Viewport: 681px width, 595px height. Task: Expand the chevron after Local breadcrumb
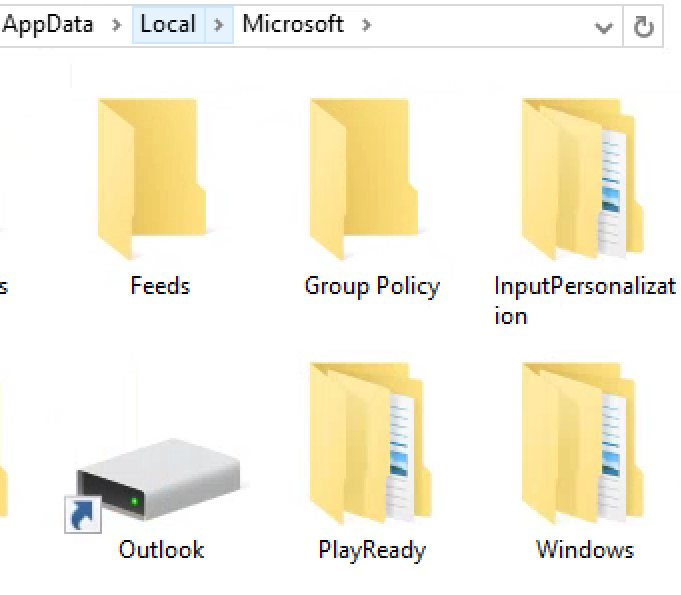click(x=219, y=25)
